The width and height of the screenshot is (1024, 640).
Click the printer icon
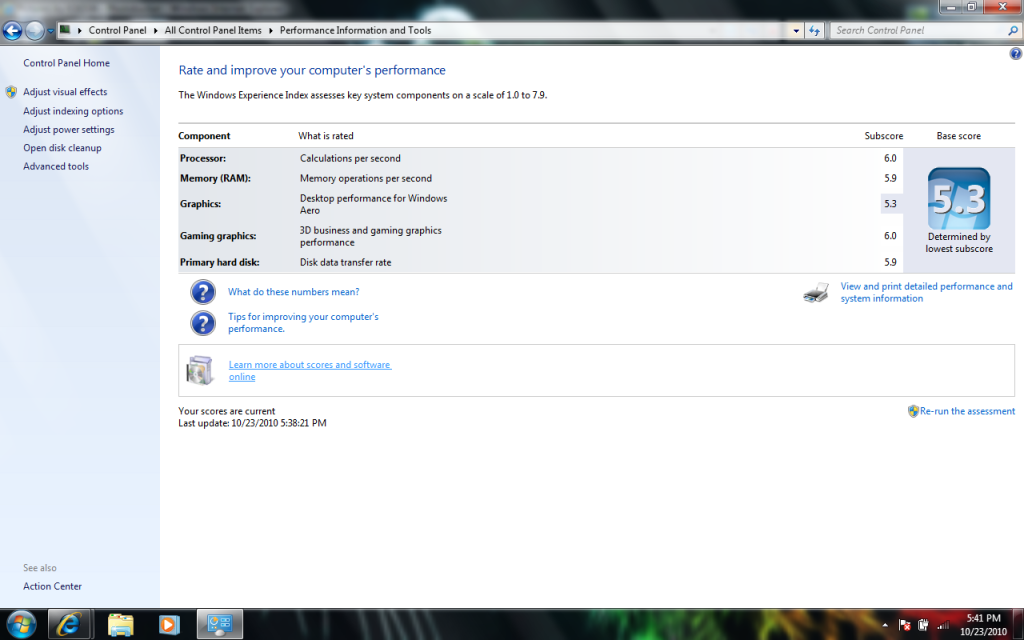point(816,293)
